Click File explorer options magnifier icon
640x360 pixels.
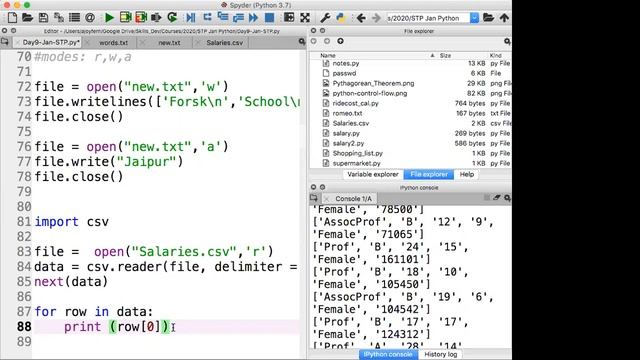tap(507, 41)
